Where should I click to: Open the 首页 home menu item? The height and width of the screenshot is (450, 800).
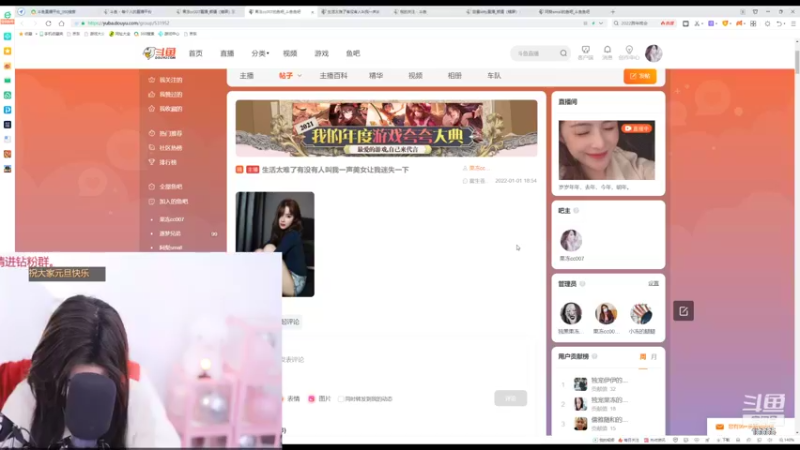(x=196, y=53)
